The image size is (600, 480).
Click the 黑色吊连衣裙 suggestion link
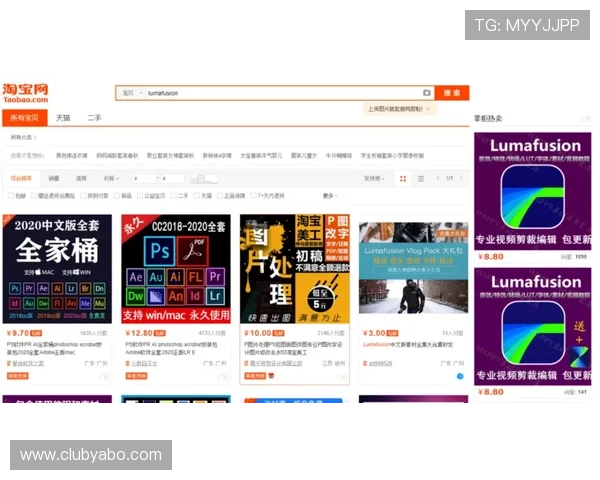tap(72, 155)
